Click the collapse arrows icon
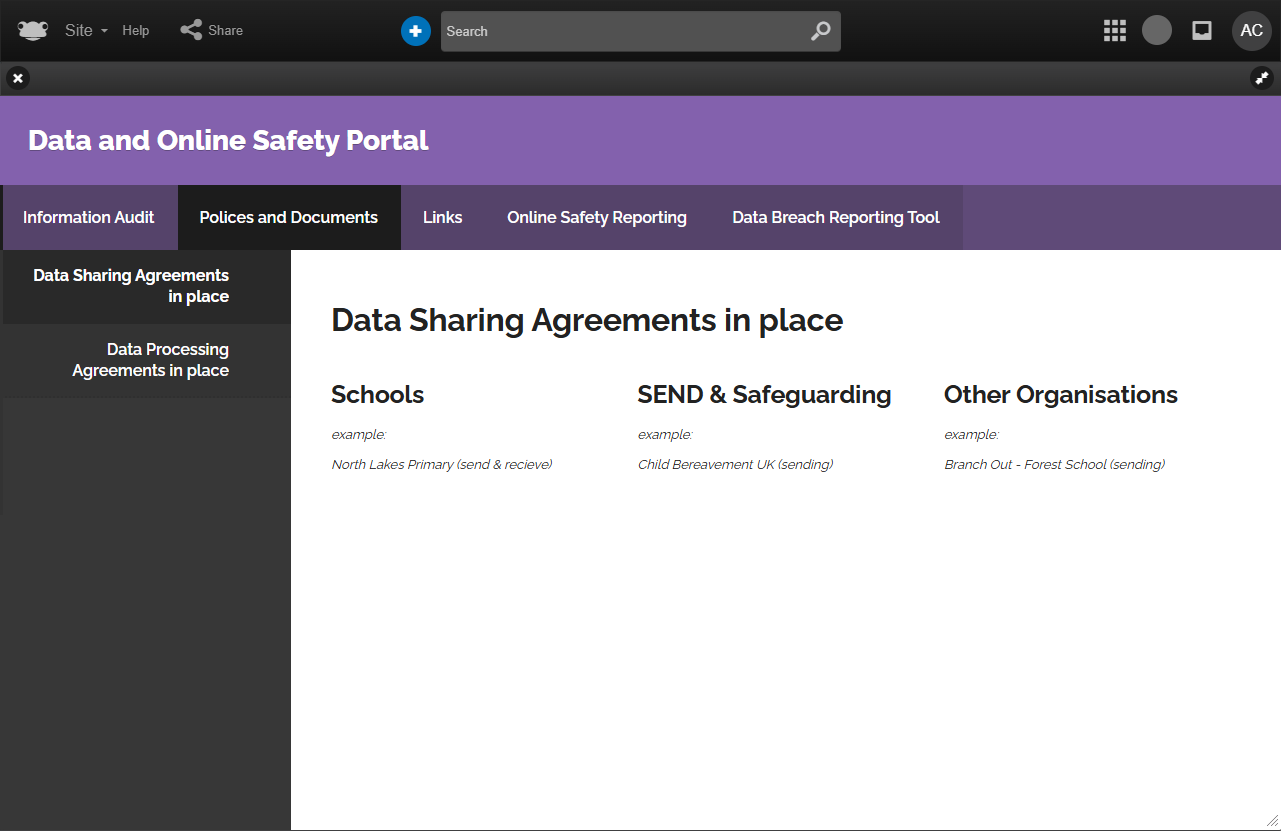The width and height of the screenshot is (1281, 831). (x=1262, y=78)
